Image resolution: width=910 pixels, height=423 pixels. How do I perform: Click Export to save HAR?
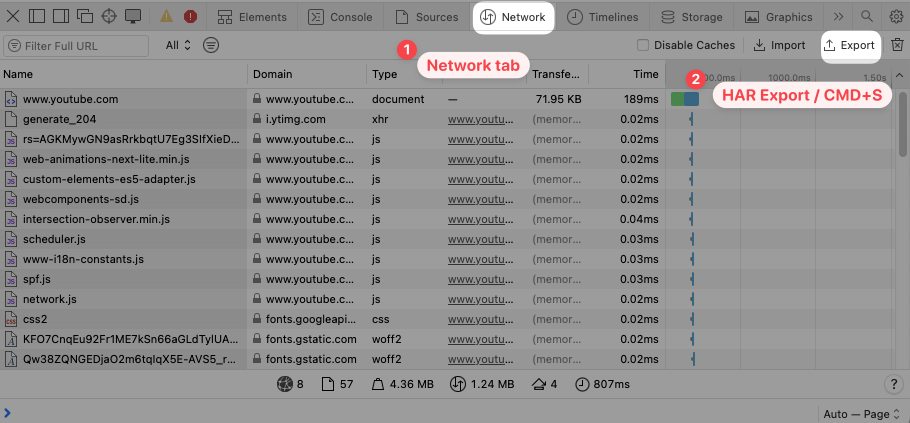pos(850,45)
